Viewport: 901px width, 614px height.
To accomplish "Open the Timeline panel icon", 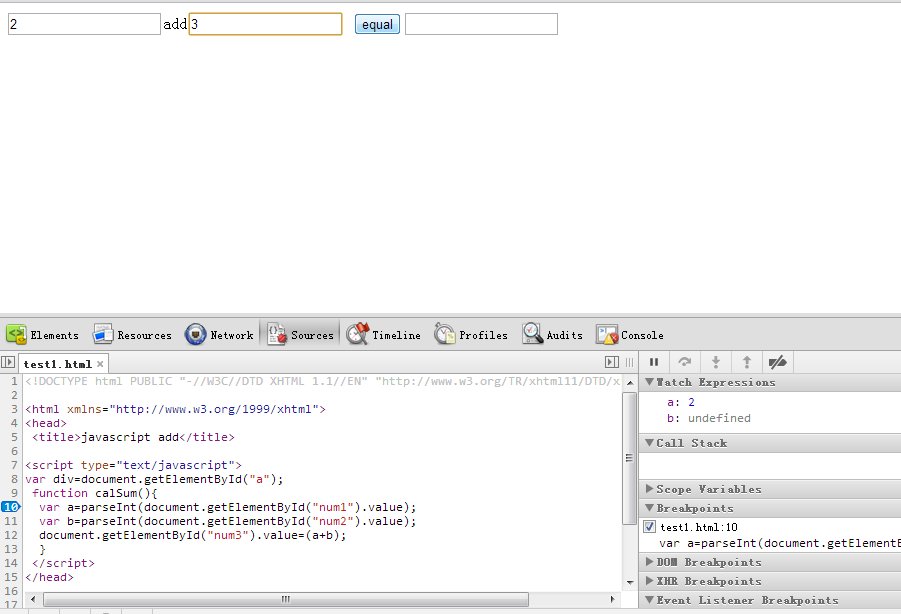I will [357, 334].
